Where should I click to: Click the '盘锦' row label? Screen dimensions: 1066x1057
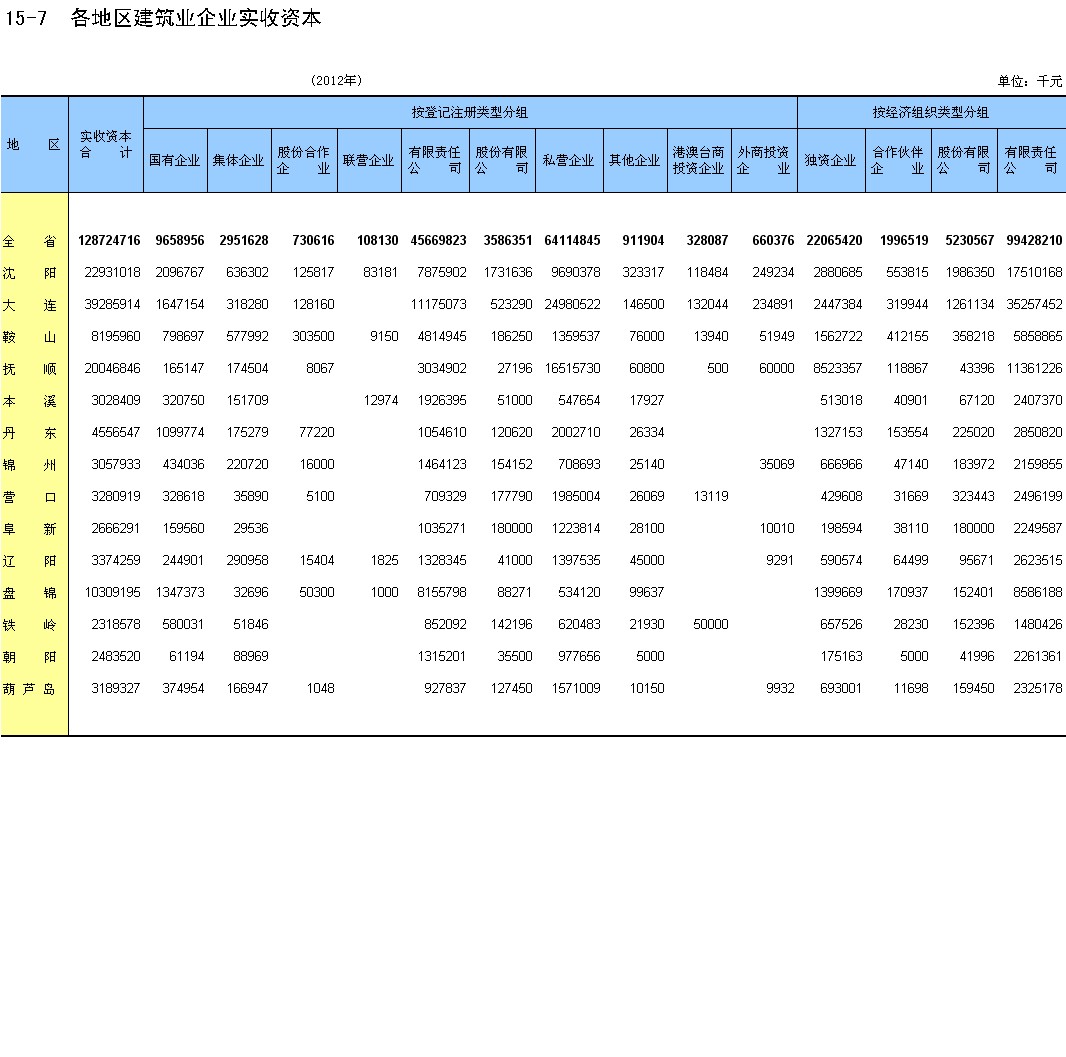coord(30,593)
